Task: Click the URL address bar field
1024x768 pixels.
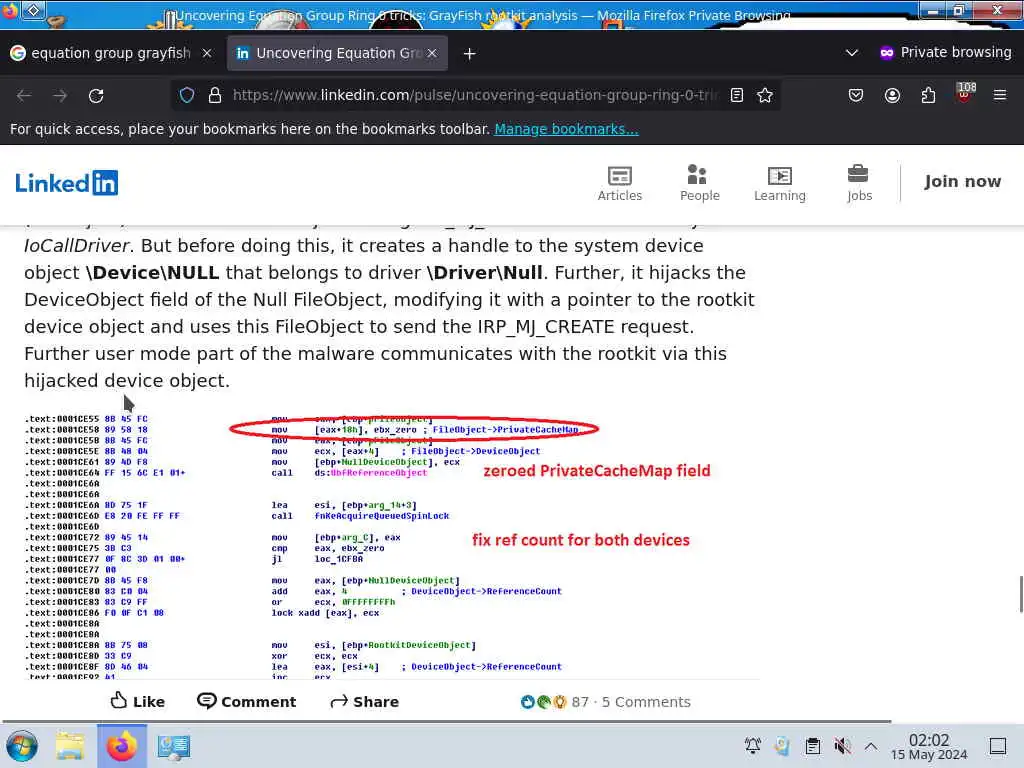Action: 475,95
